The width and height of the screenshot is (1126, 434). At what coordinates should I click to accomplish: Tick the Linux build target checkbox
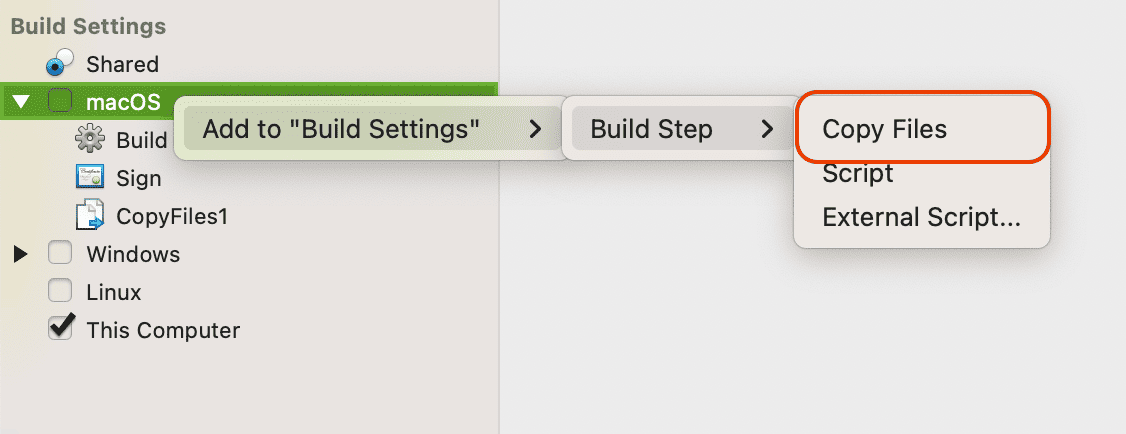(x=61, y=292)
